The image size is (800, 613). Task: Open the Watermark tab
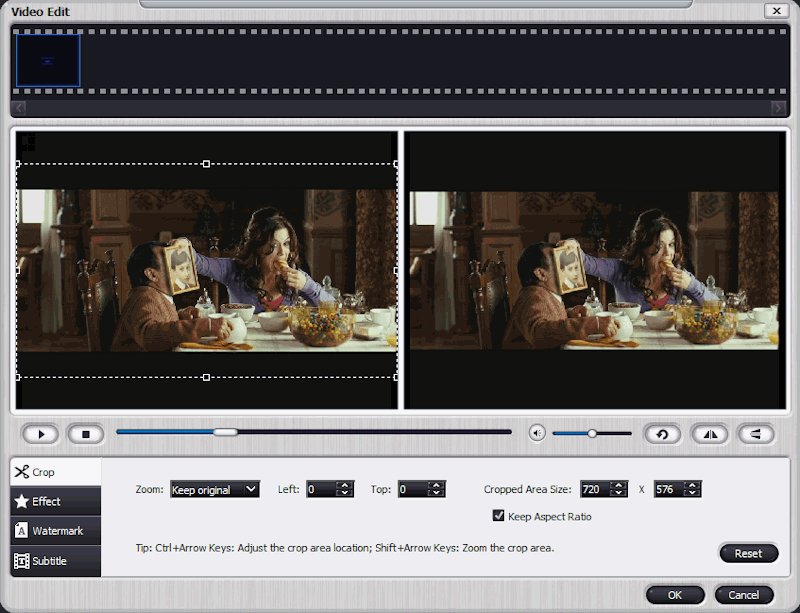56,531
